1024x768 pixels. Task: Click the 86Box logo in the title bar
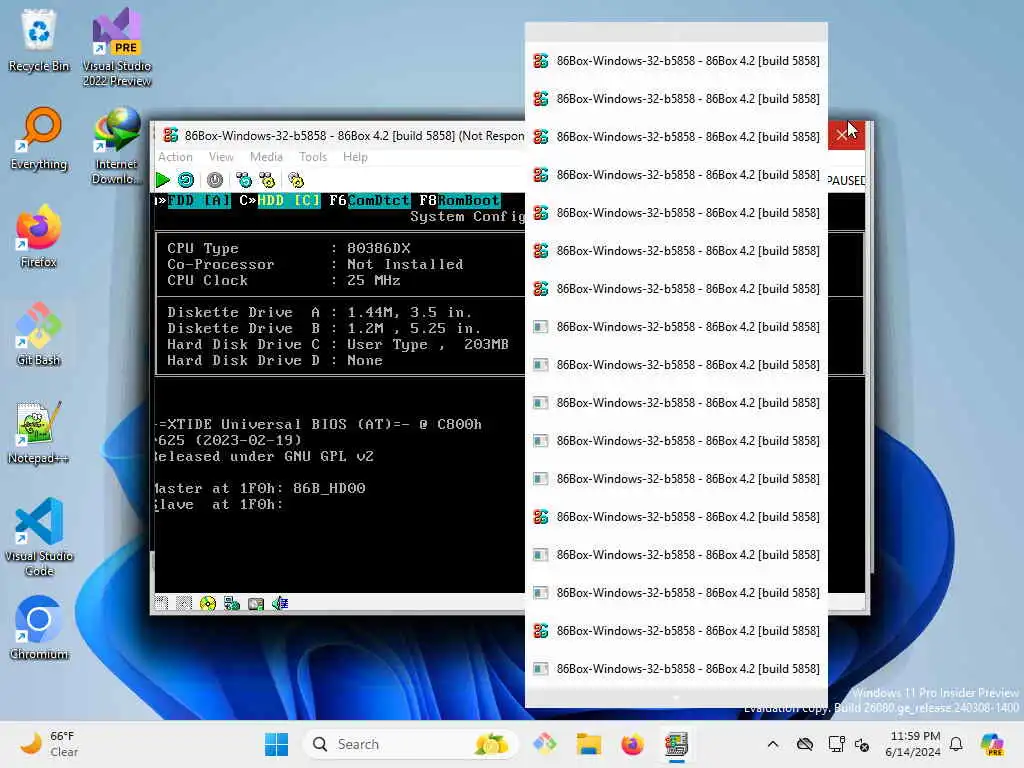(170, 135)
